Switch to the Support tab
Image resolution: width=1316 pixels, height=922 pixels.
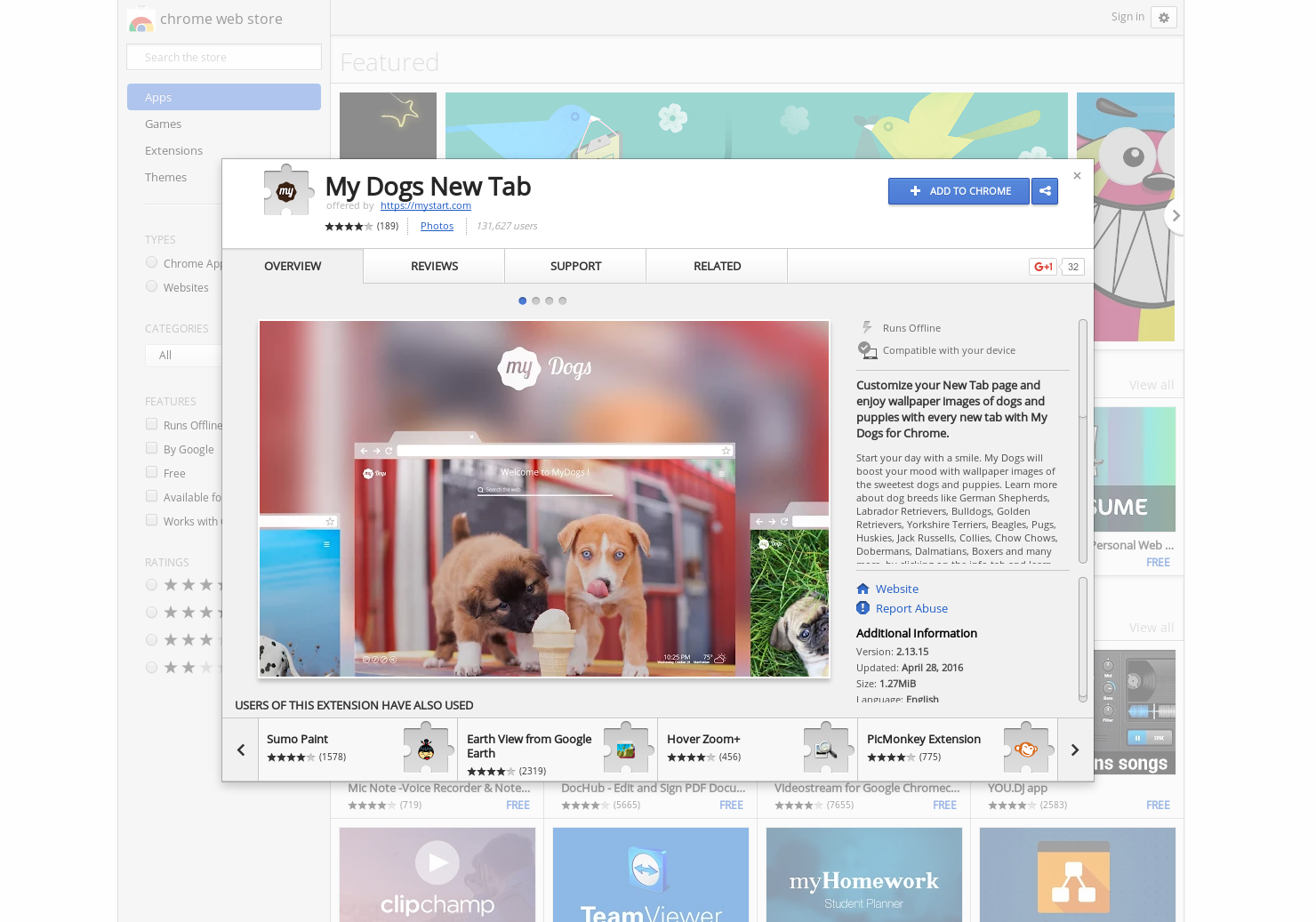[575, 266]
